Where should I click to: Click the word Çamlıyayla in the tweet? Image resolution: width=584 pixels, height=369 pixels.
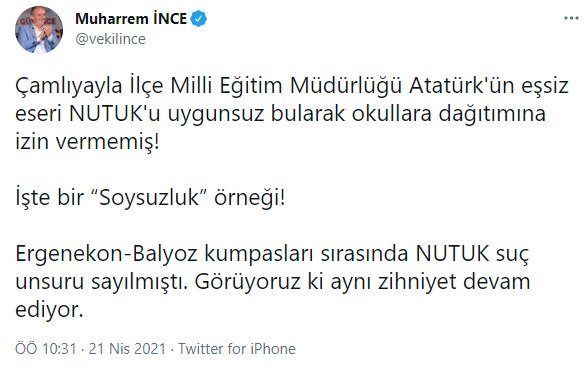(69, 86)
